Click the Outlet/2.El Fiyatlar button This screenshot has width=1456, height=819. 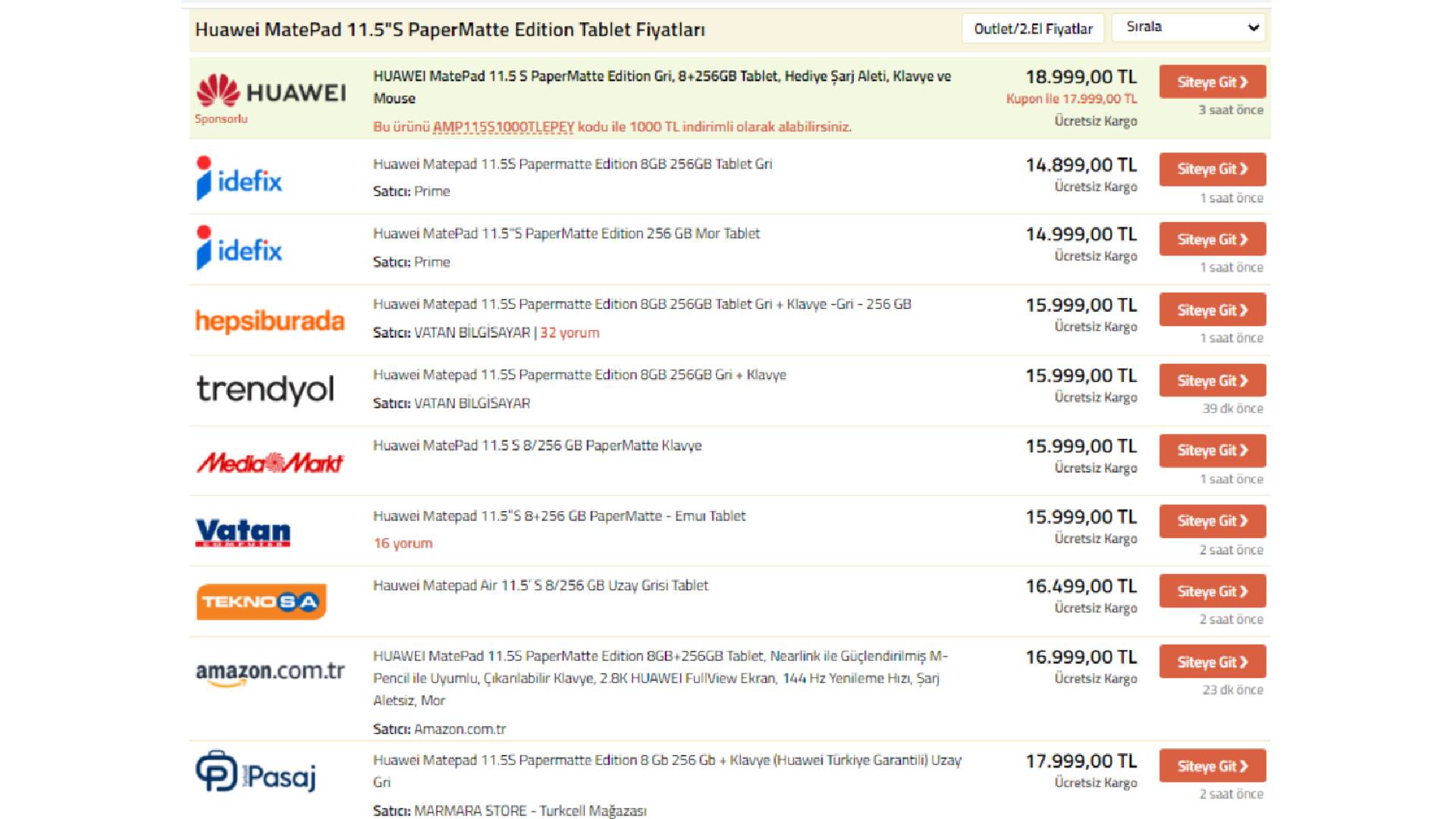pyautogui.click(x=1033, y=29)
